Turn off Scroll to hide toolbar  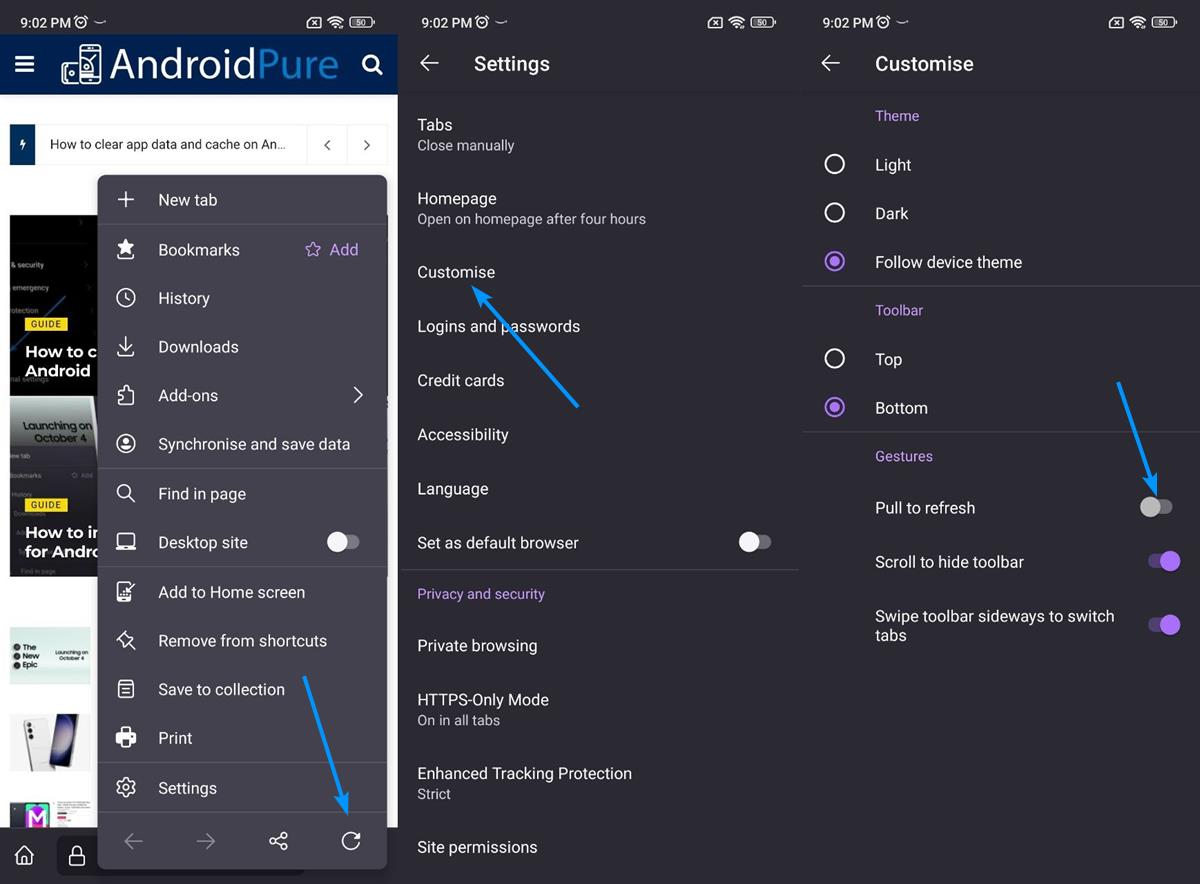[1163, 562]
